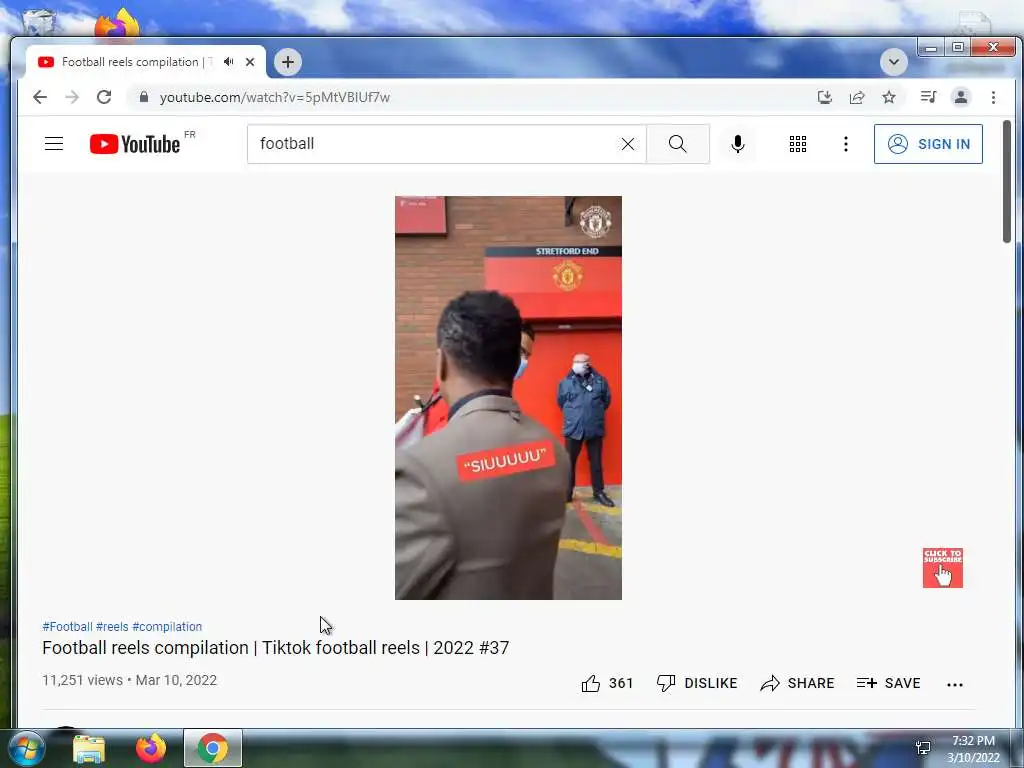
Task: Search with voice microphone icon
Action: 738,144
